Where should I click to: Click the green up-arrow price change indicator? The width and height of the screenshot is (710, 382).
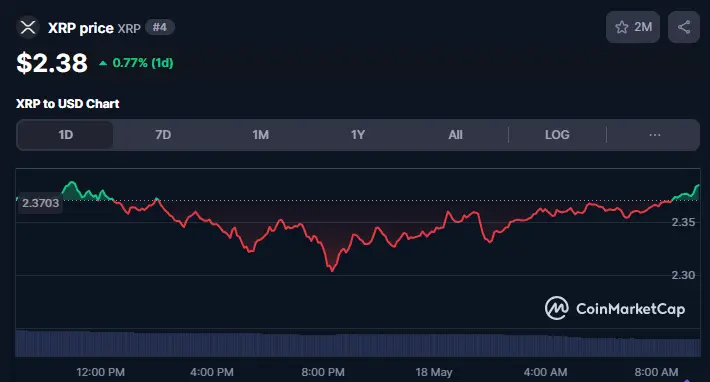pyautogui.click(x=103, y=63)
